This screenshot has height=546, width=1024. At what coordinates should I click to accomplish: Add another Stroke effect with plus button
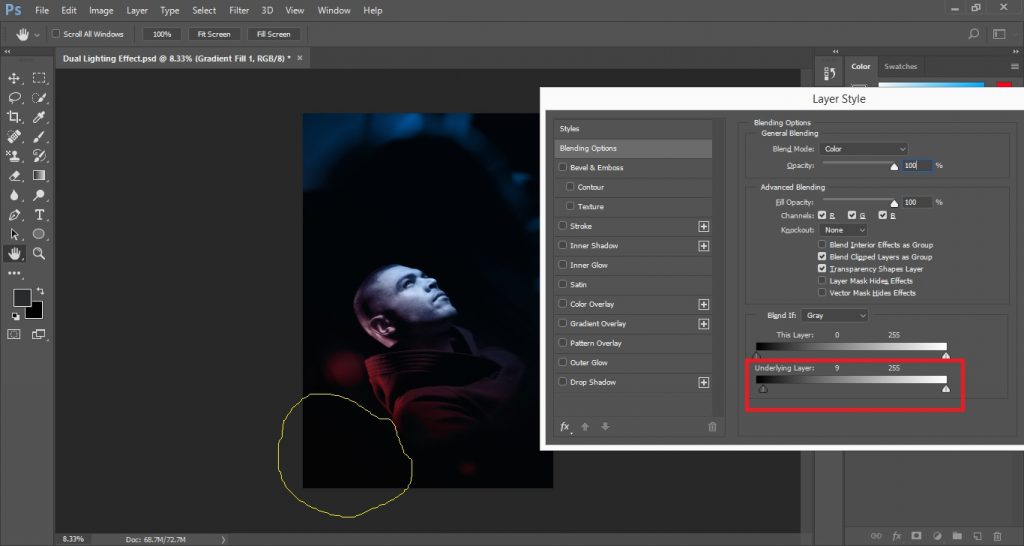click(x=703, y=226)
